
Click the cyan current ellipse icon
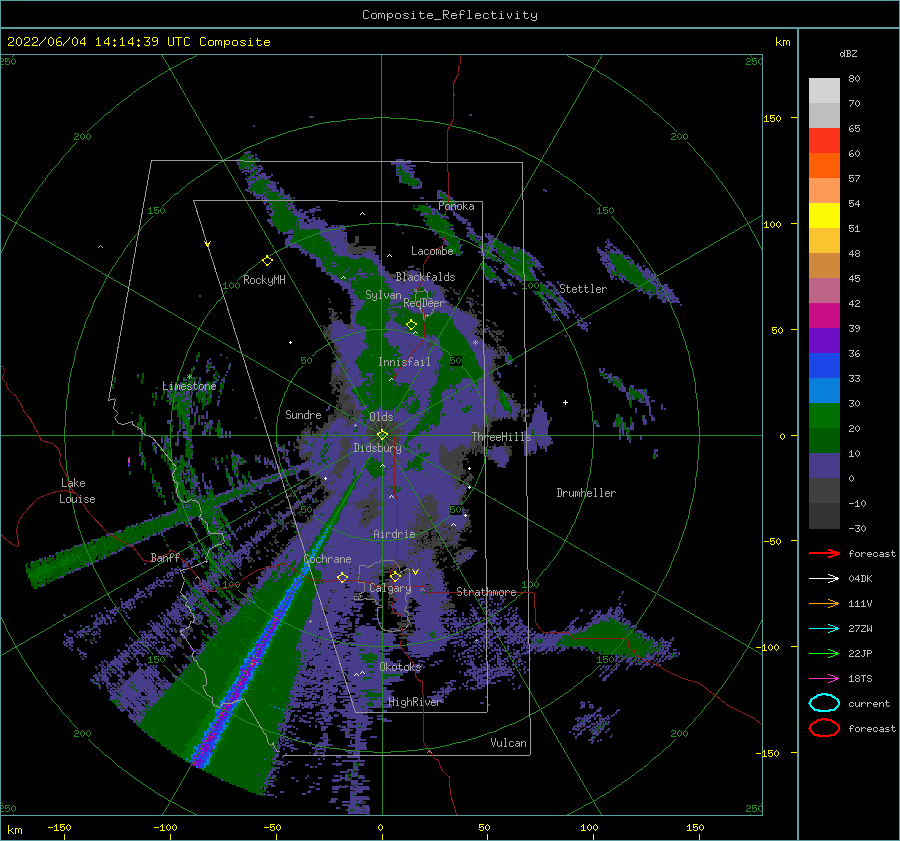[824, 703]
